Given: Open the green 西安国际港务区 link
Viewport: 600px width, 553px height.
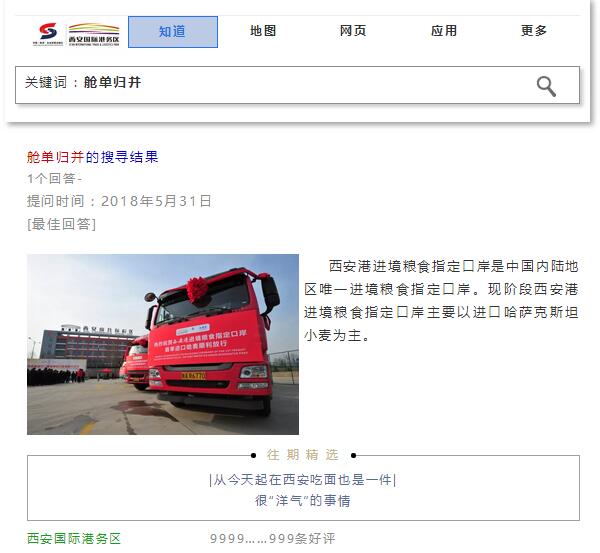Looking at the screenshot, I should pyautogui.click(x=74, y=538).
